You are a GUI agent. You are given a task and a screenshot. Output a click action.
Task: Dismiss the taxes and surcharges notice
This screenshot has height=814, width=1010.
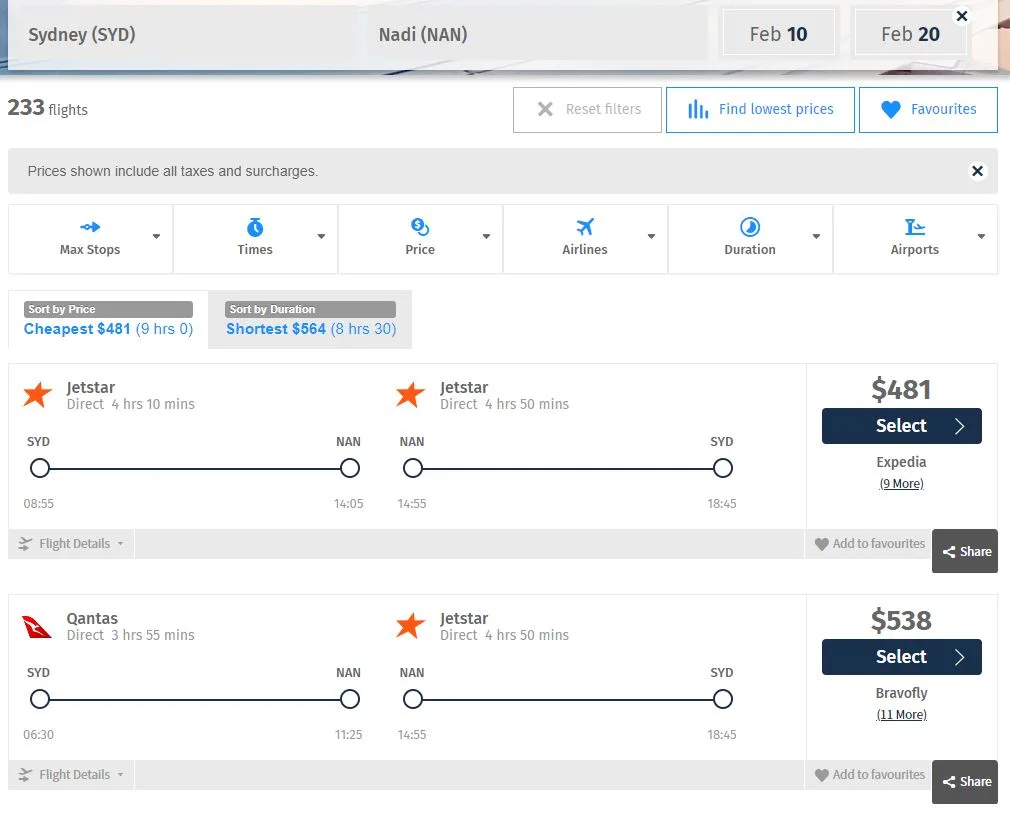977,171
